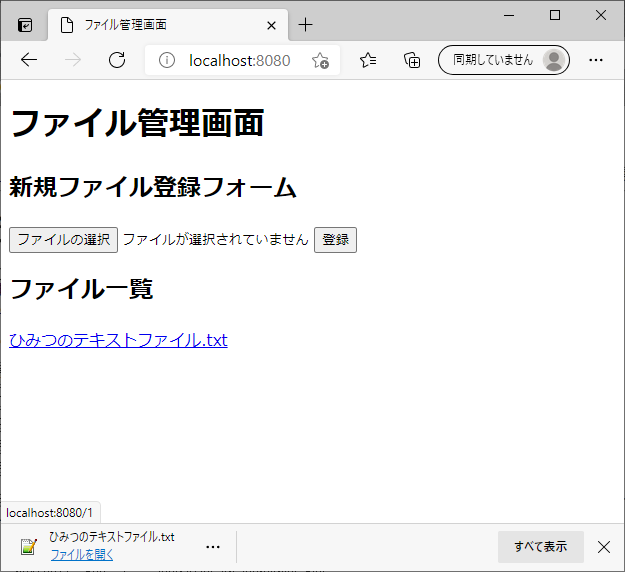Open a new tab with plus button

305,25
